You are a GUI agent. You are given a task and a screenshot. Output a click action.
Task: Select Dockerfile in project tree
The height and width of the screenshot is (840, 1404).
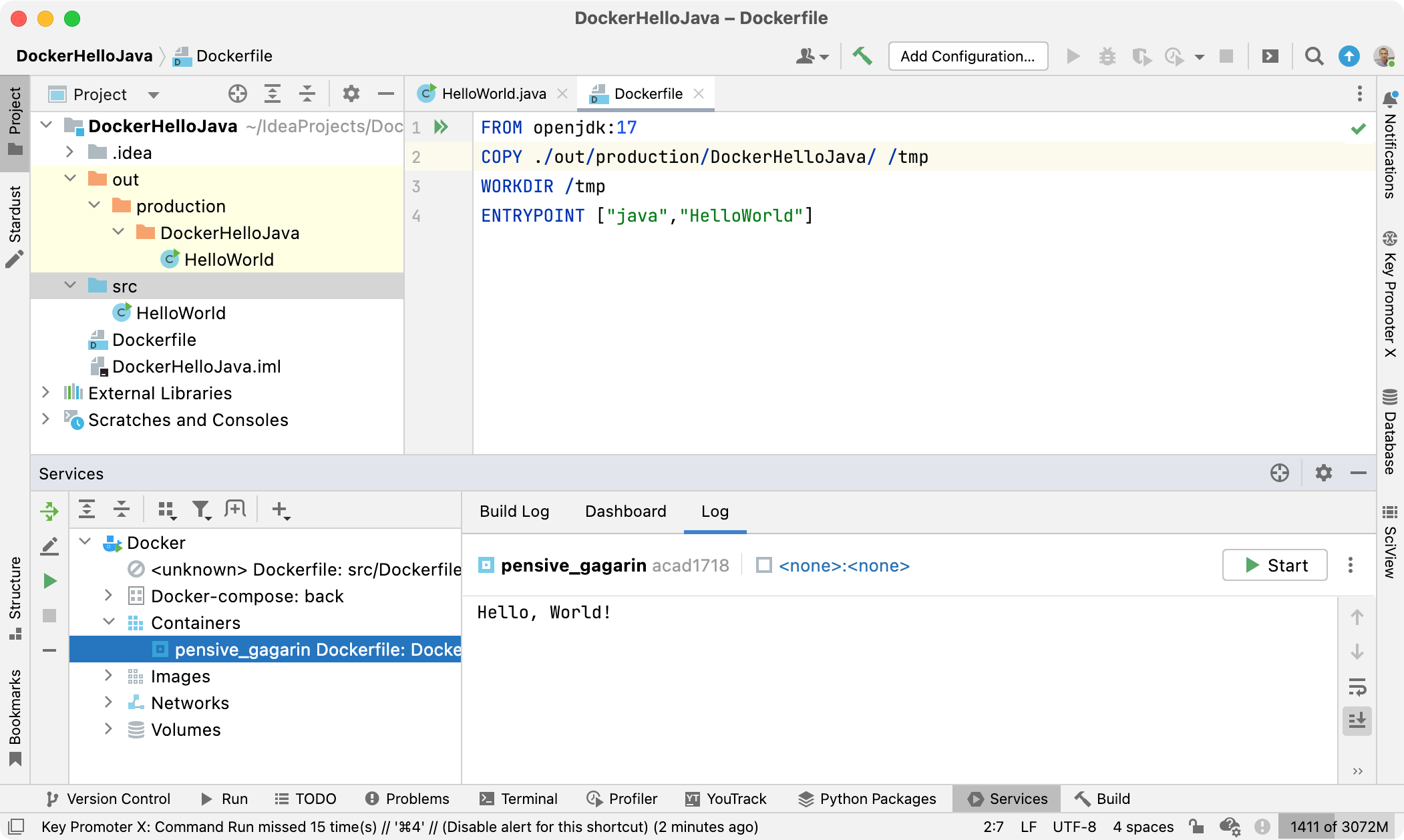[154, 339]
